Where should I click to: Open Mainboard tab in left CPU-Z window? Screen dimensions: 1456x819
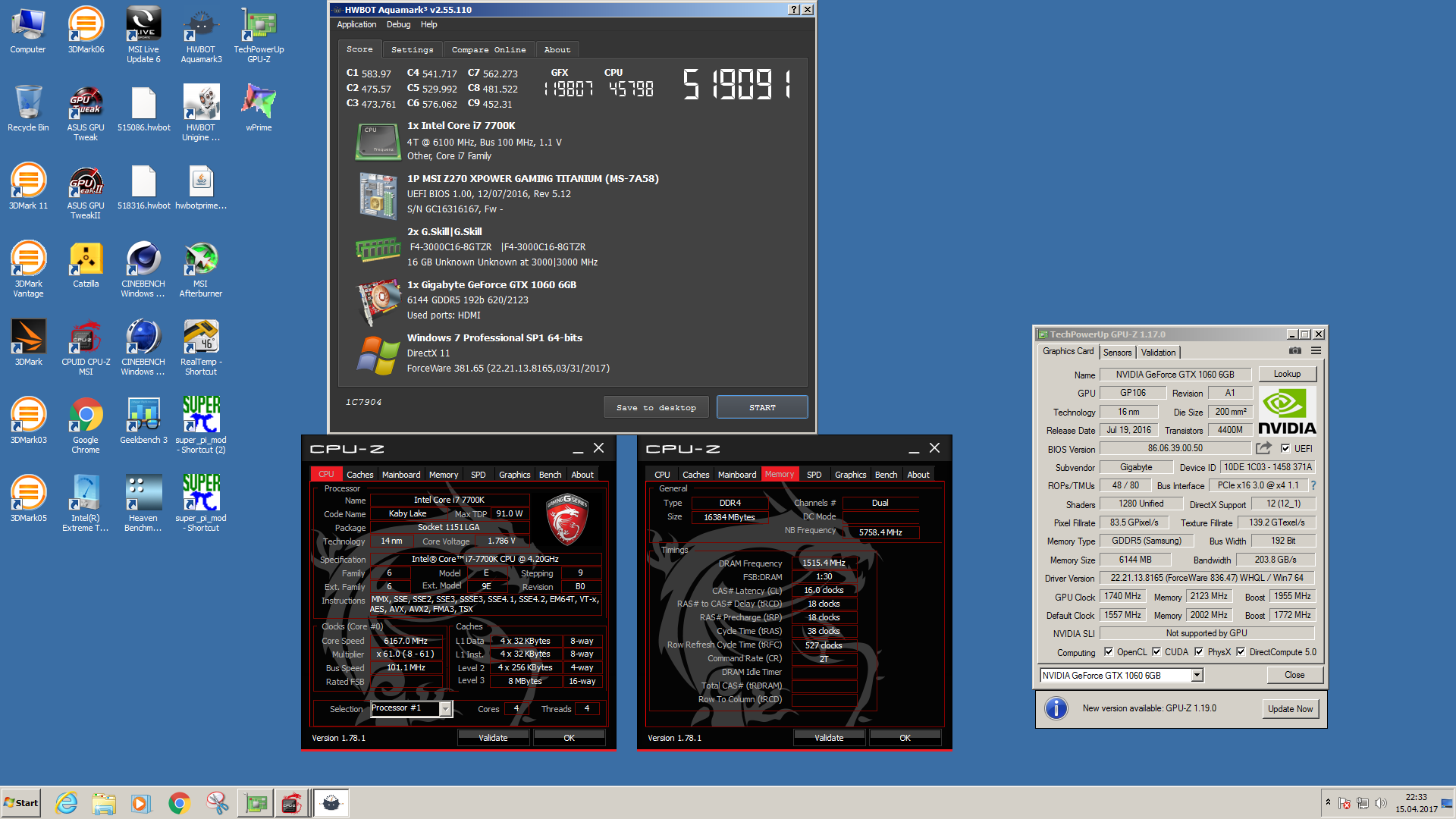coord(401,475)
